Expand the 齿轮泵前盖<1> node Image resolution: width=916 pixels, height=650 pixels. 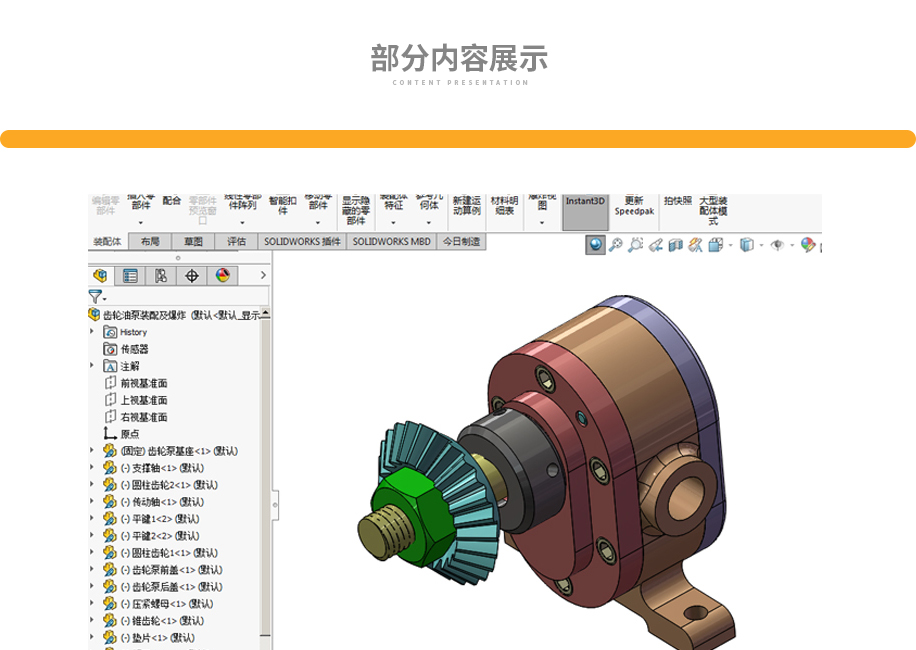coord(92,569)
